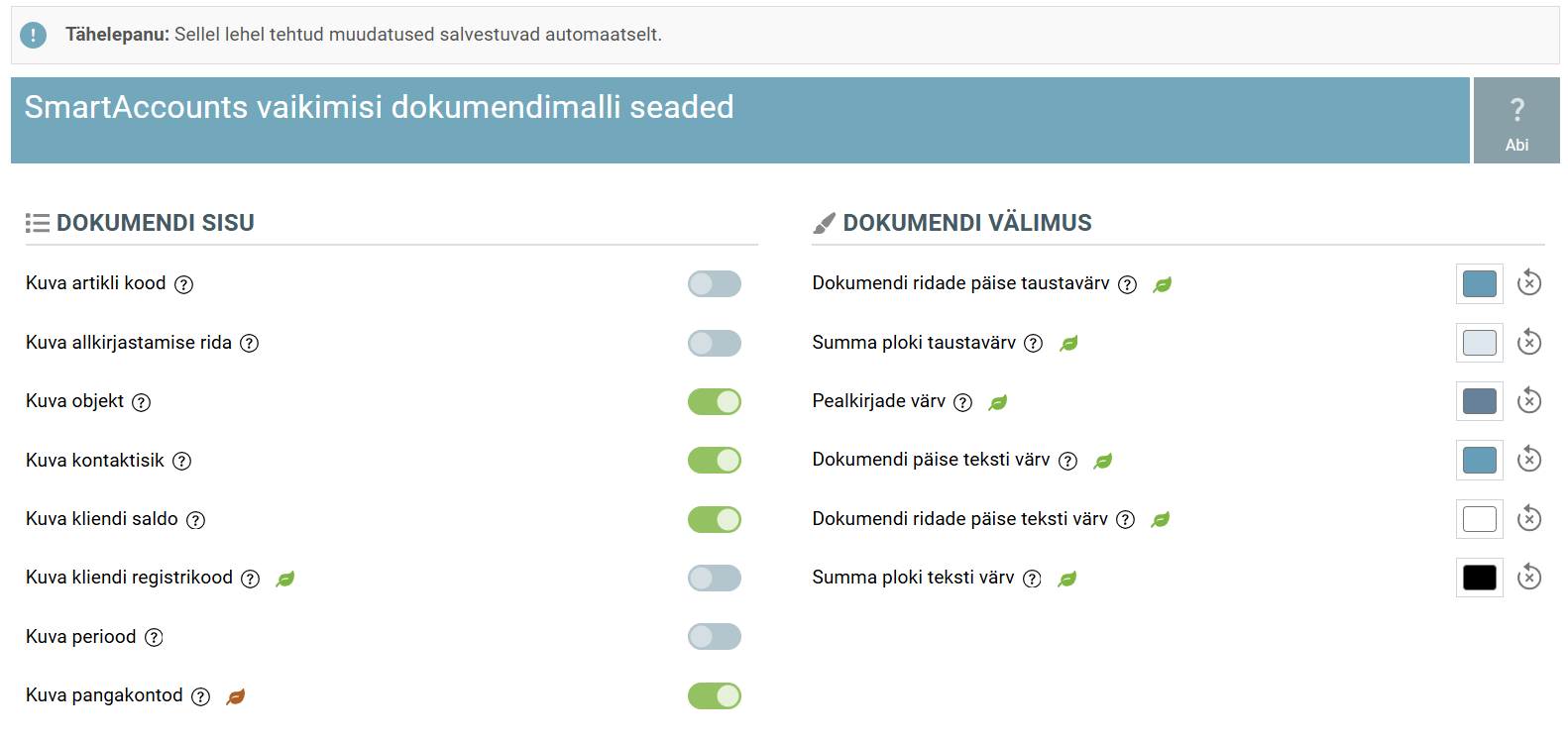This screenshot has height=741, width=1568.
Task: Reset Dokumendi ridade päise taustavärv to default
Action: (x=1529, y=282)
